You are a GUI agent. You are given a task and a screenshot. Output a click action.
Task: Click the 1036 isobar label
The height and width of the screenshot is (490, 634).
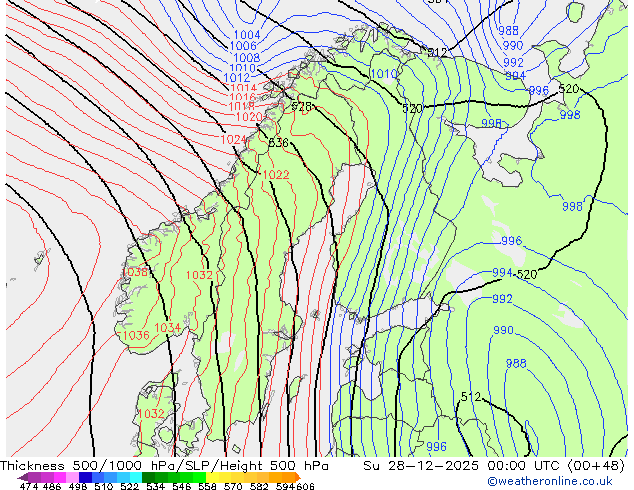[136, 335]
